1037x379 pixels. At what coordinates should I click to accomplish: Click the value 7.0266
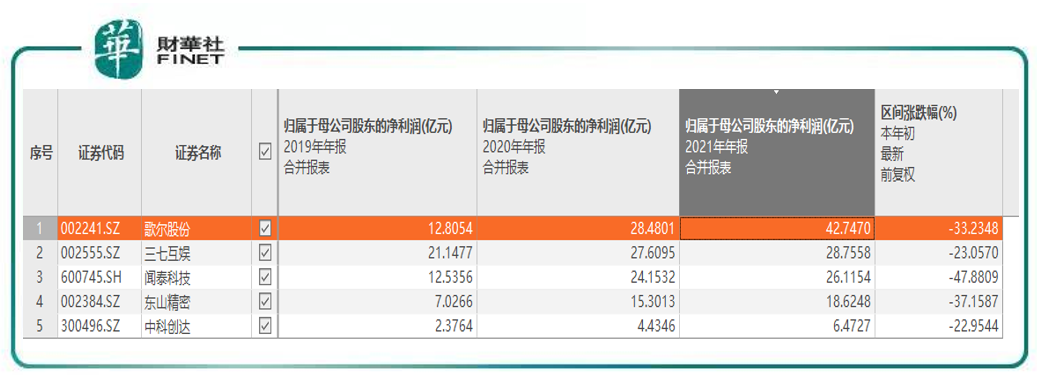(x=454, y=302)
